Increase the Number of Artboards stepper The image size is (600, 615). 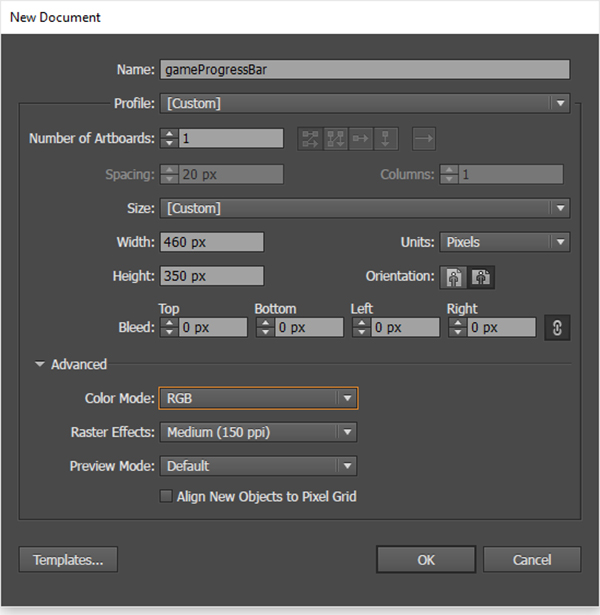(169, 134)
